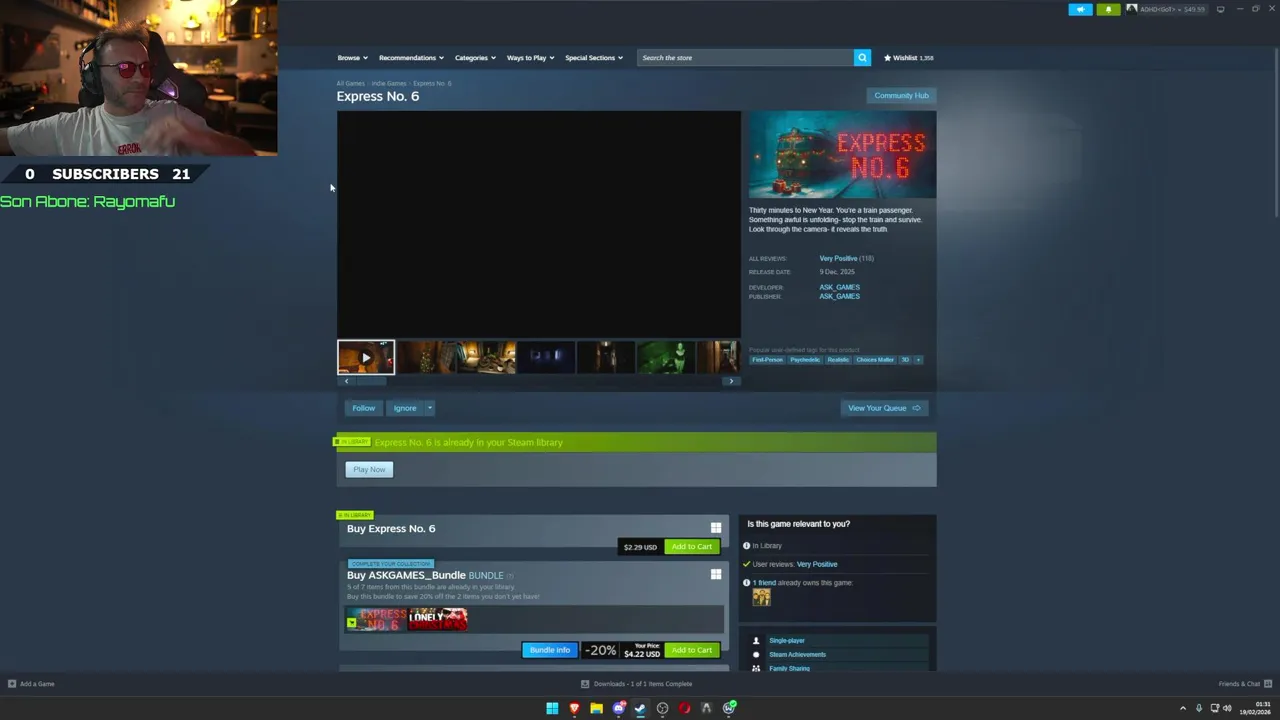This screenshot has height=720, width=1280.
Task: Click the blue search magnifier button
Action: pyautogui.click(x=862, y=58)
